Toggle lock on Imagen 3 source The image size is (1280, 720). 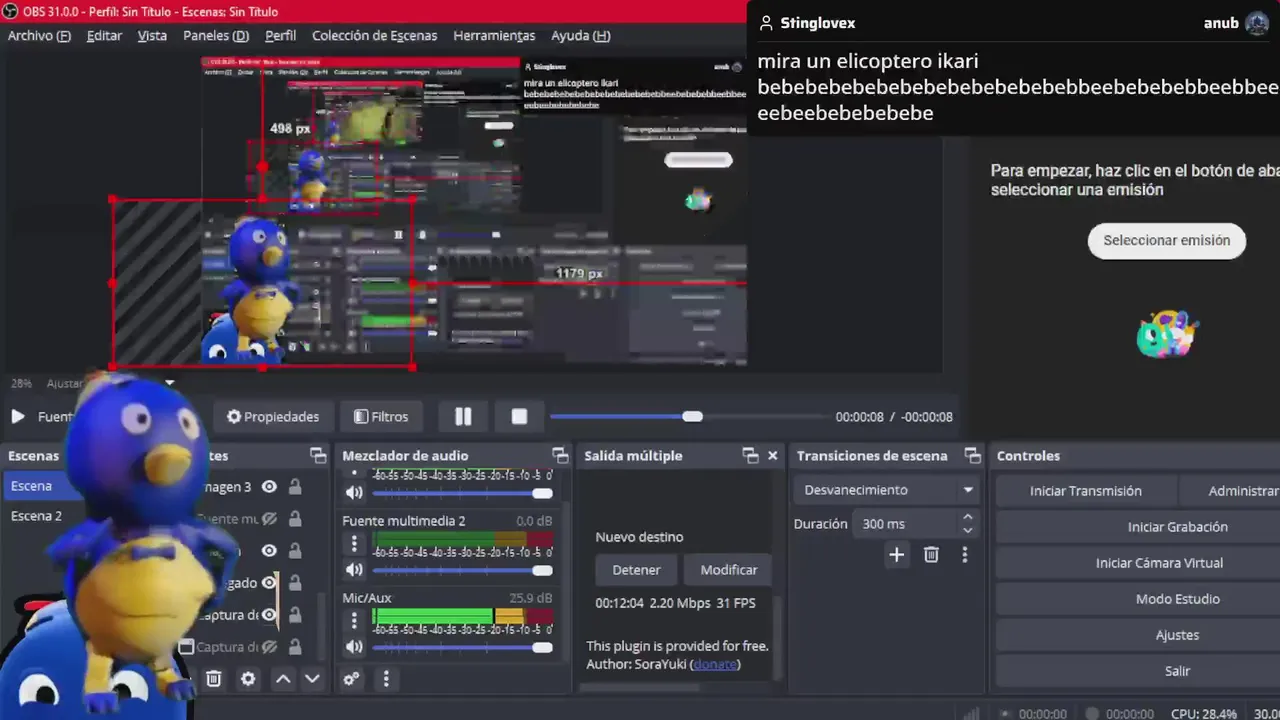[x=295, y=487]
